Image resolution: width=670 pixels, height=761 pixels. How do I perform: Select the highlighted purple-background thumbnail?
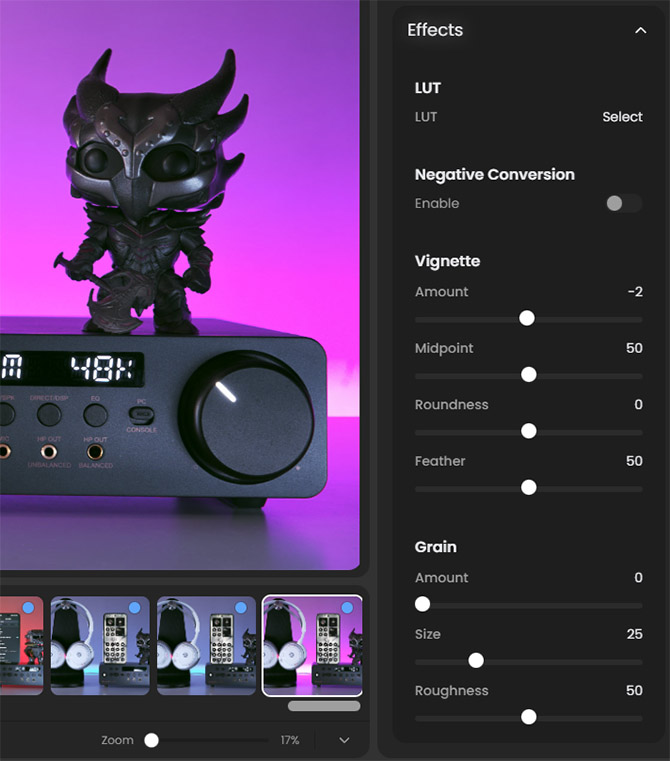click(x=311, y=650)
